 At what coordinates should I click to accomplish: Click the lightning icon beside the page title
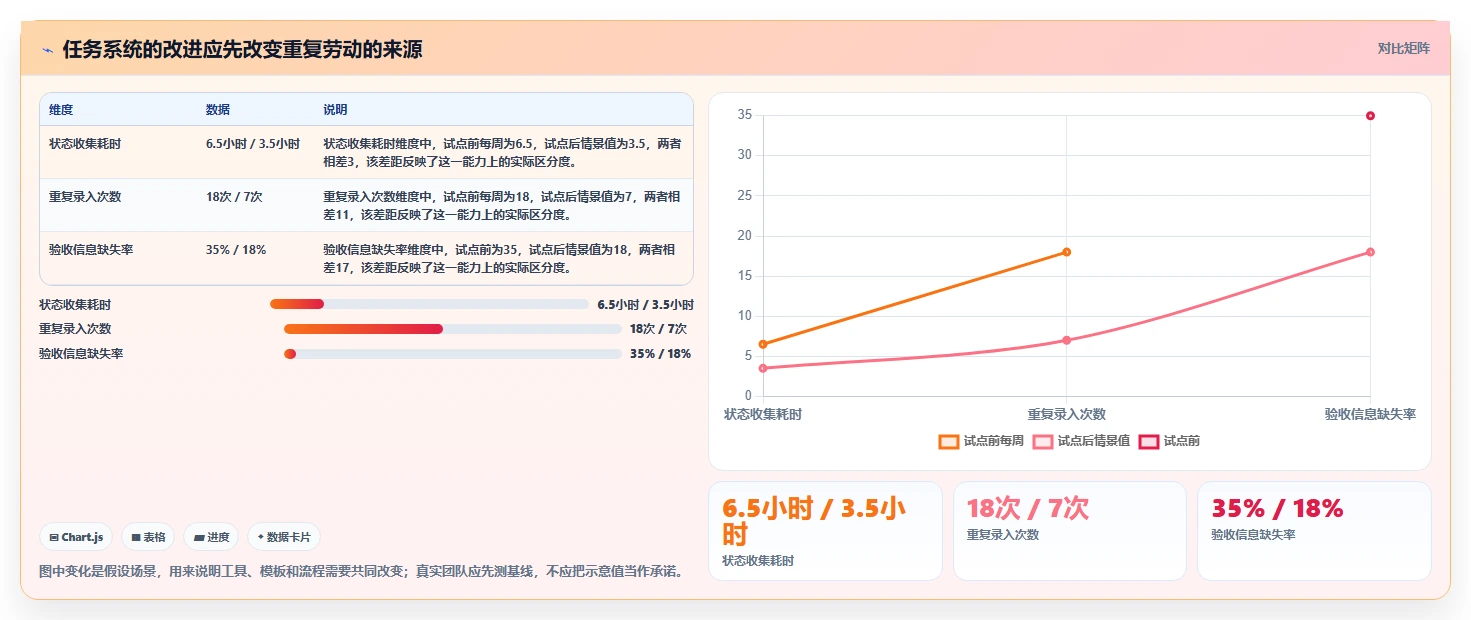(47, 49)
